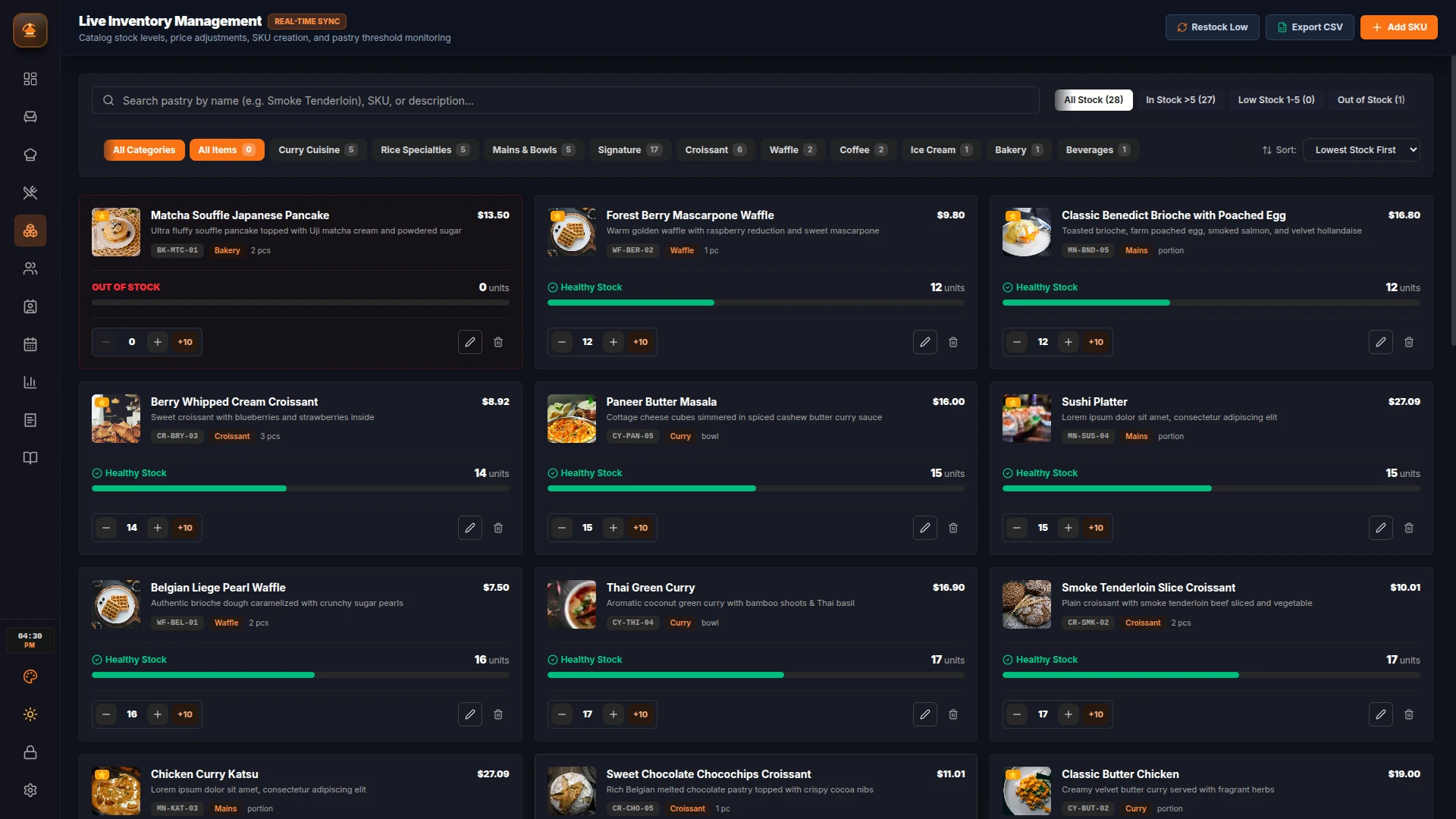Click the open book sidebar icon
The image size is (1456, 819).
tap(30, 458)
